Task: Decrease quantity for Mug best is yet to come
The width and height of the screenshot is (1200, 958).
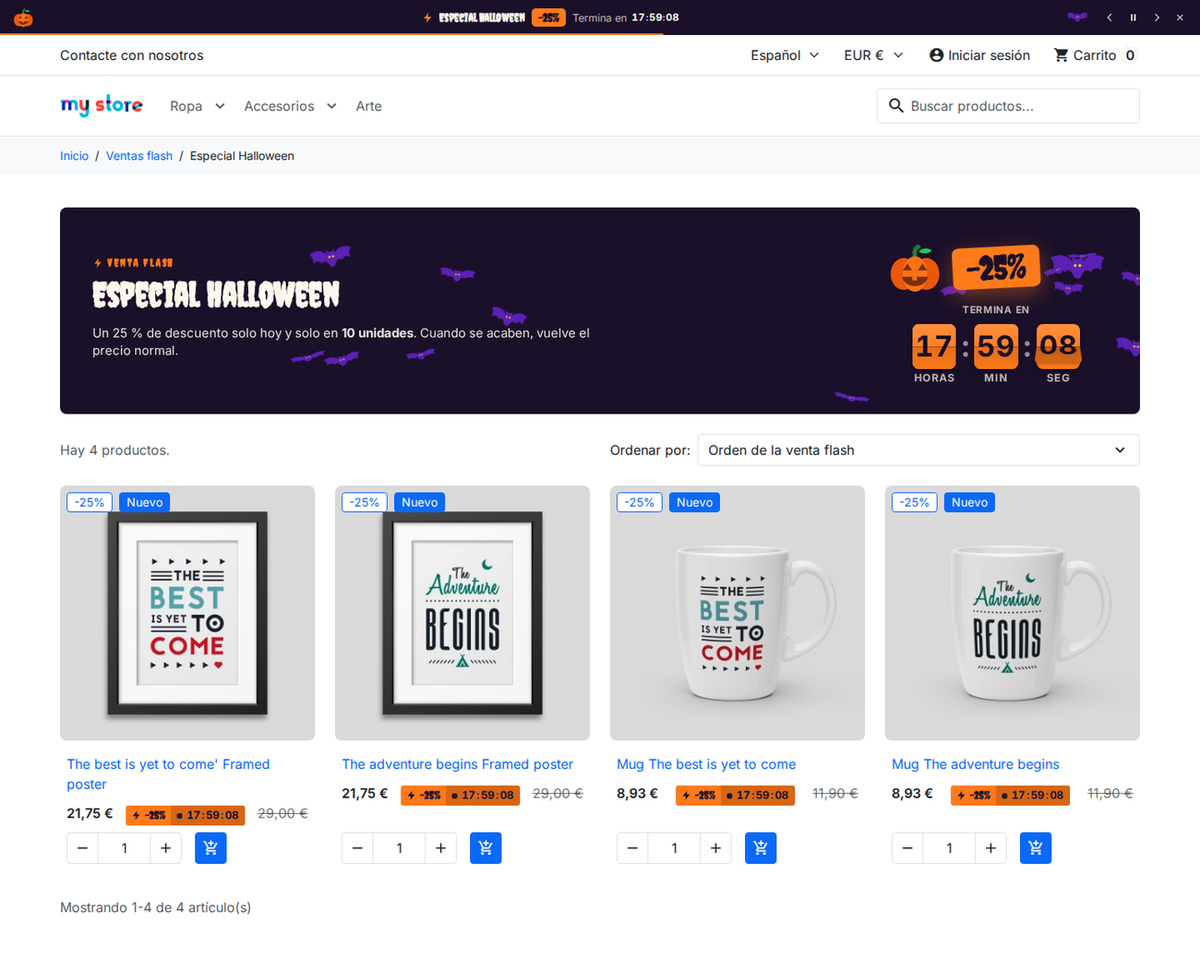Action: [x=633, y=848]
